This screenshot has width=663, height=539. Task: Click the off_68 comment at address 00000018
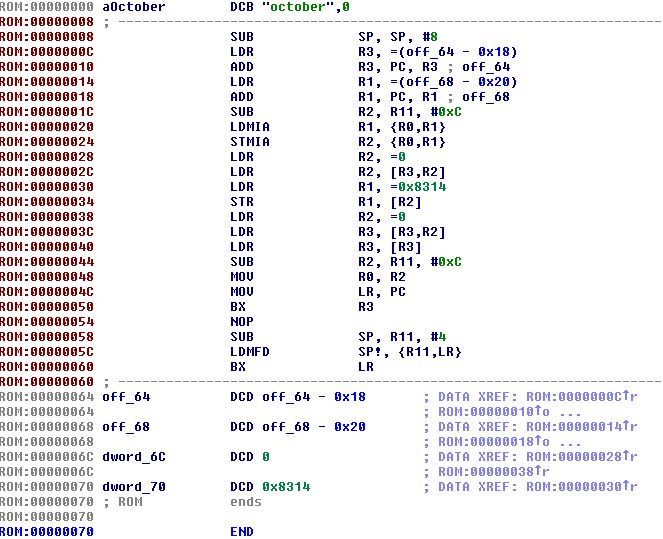pyautogui.click(x=486, y=97)
